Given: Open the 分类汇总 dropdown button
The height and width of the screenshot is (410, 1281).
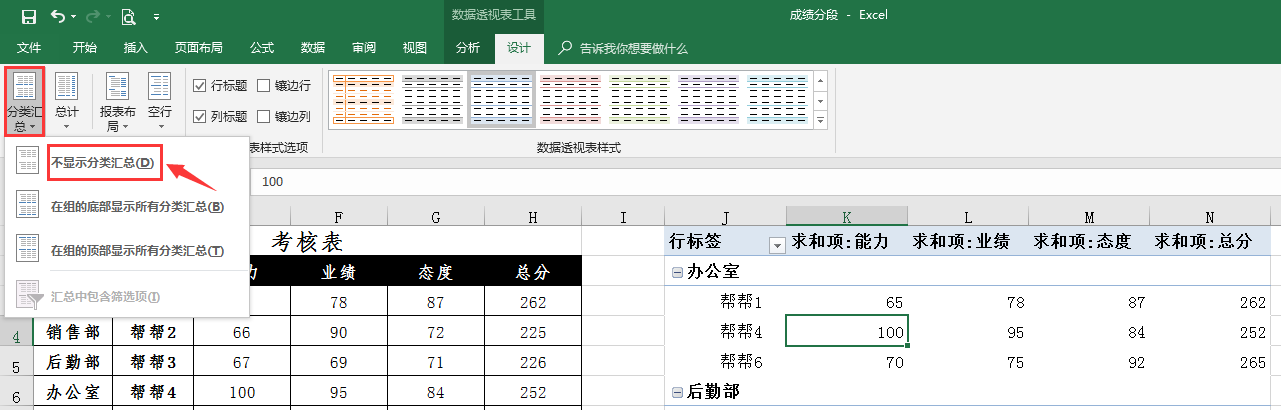Looking at the screenshot, I should coord(24,101).
